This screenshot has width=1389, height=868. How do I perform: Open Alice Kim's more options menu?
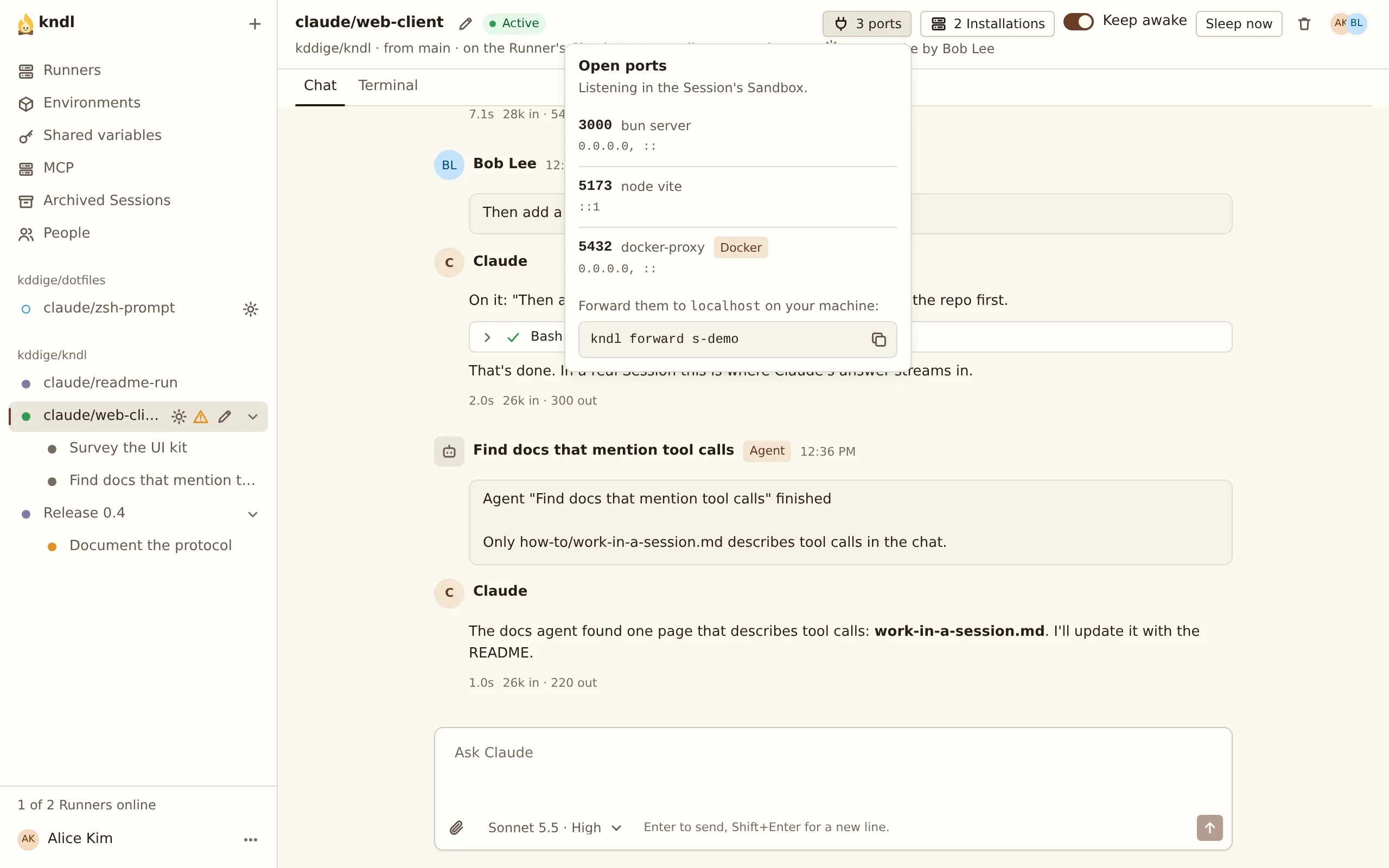[x=250, y=839]
